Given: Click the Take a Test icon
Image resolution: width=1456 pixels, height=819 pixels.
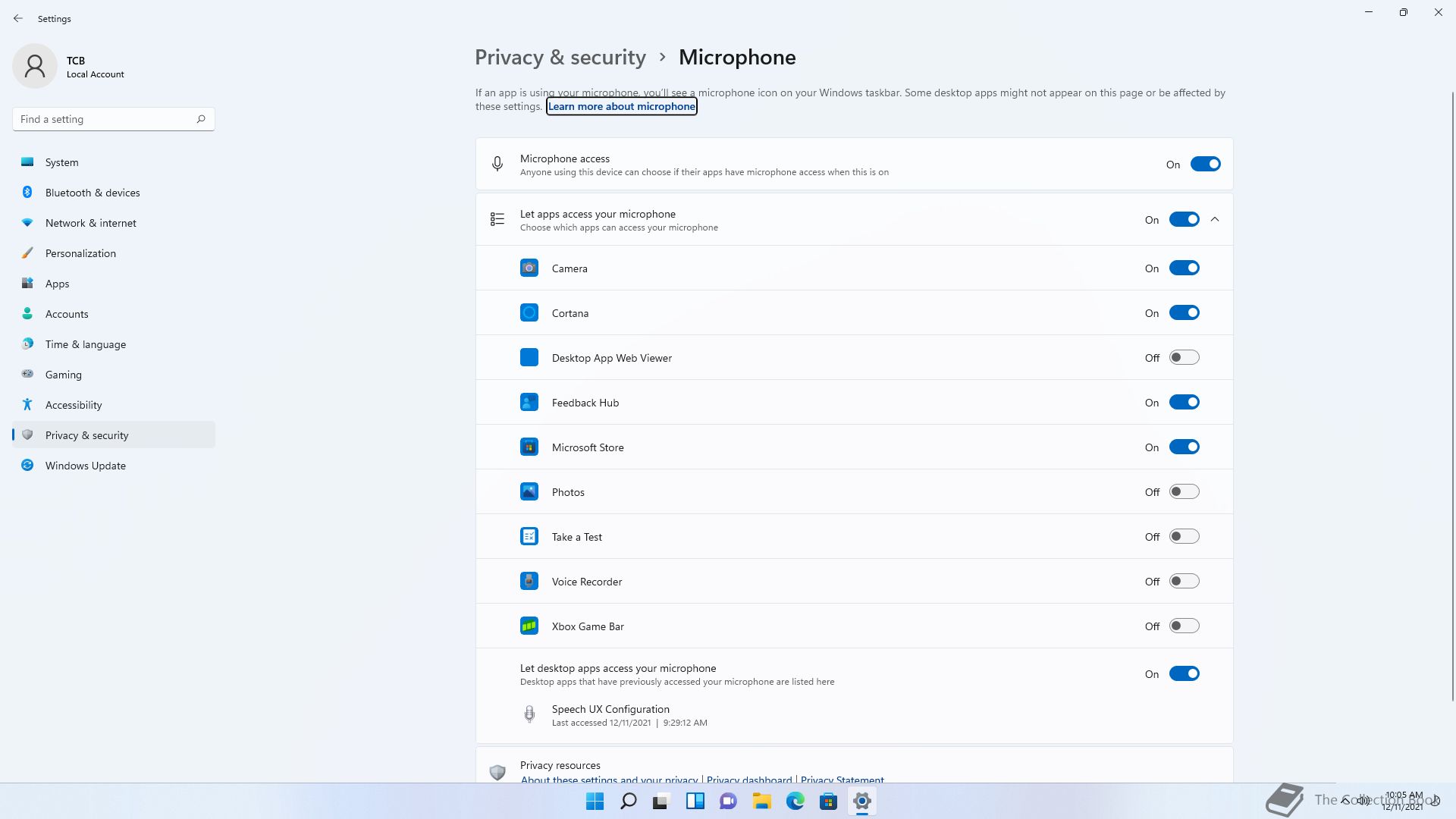Looking at the screenshot, I should click(529, 536).
